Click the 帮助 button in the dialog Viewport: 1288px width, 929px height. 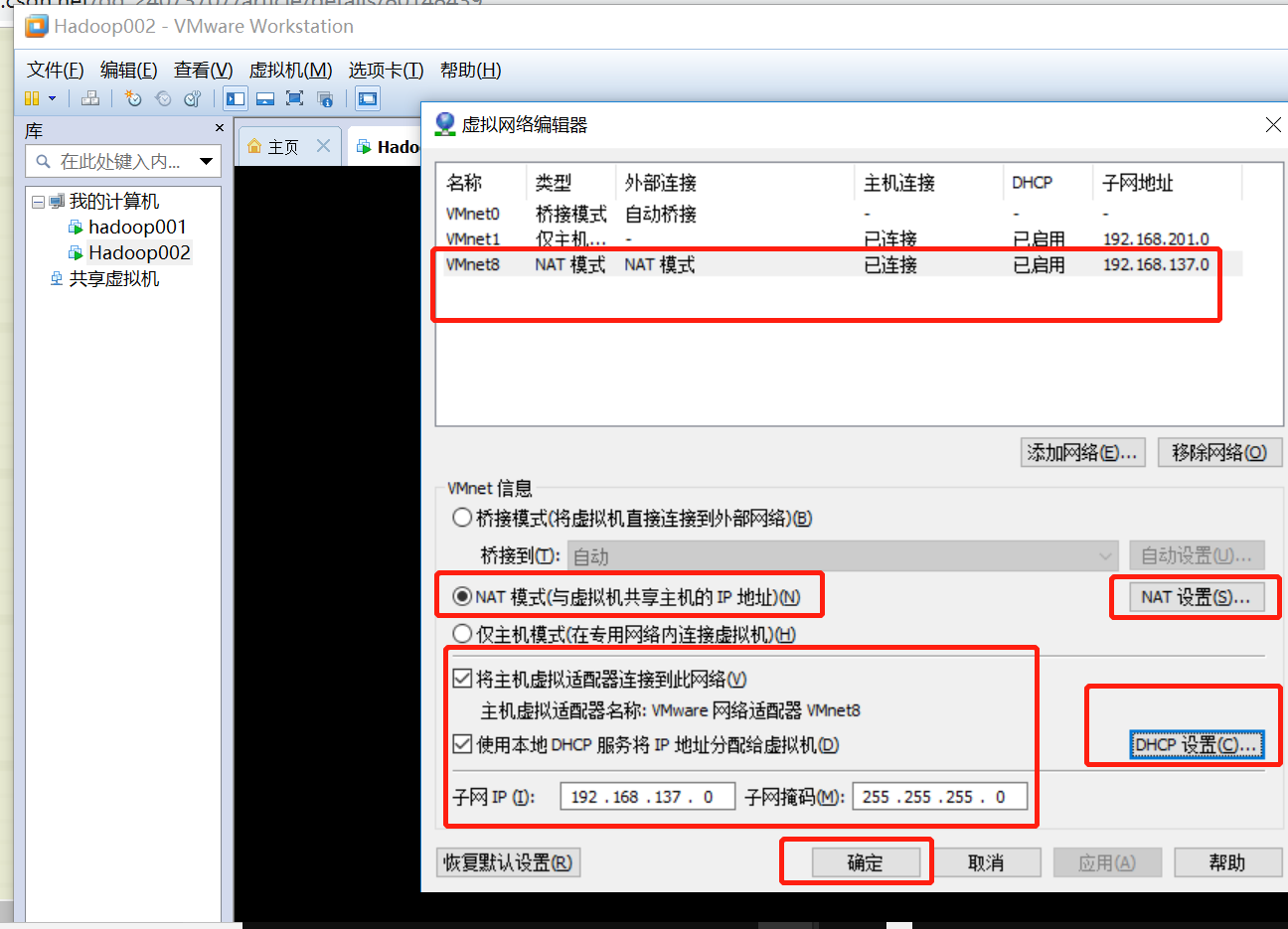point(1227,862)
